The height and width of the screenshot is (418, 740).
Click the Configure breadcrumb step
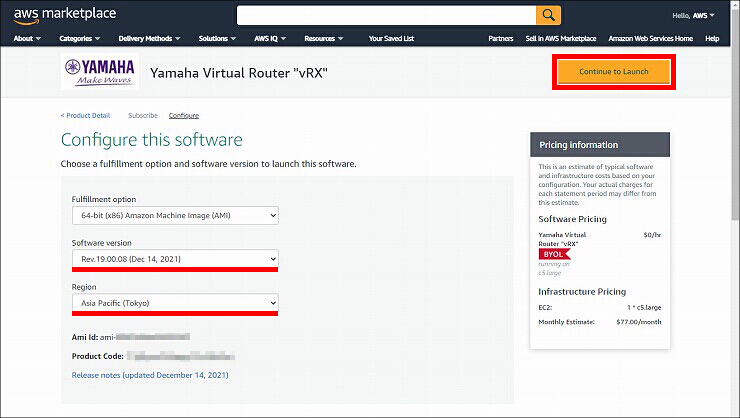(184, 116)
